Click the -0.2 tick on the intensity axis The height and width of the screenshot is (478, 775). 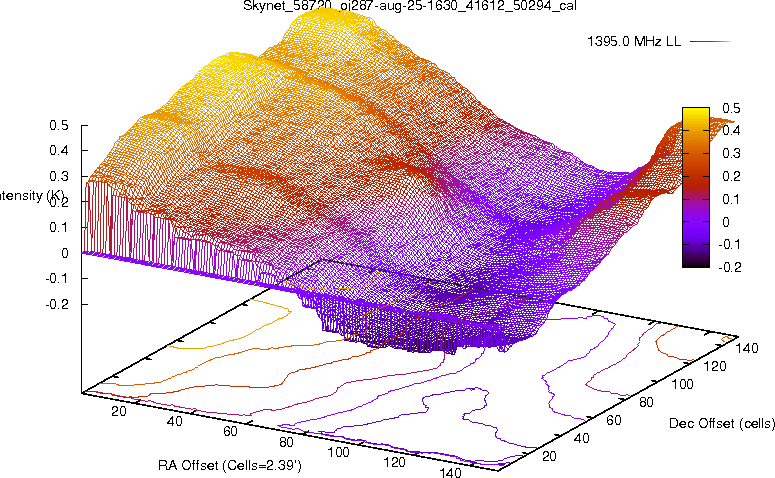[57, 304]
